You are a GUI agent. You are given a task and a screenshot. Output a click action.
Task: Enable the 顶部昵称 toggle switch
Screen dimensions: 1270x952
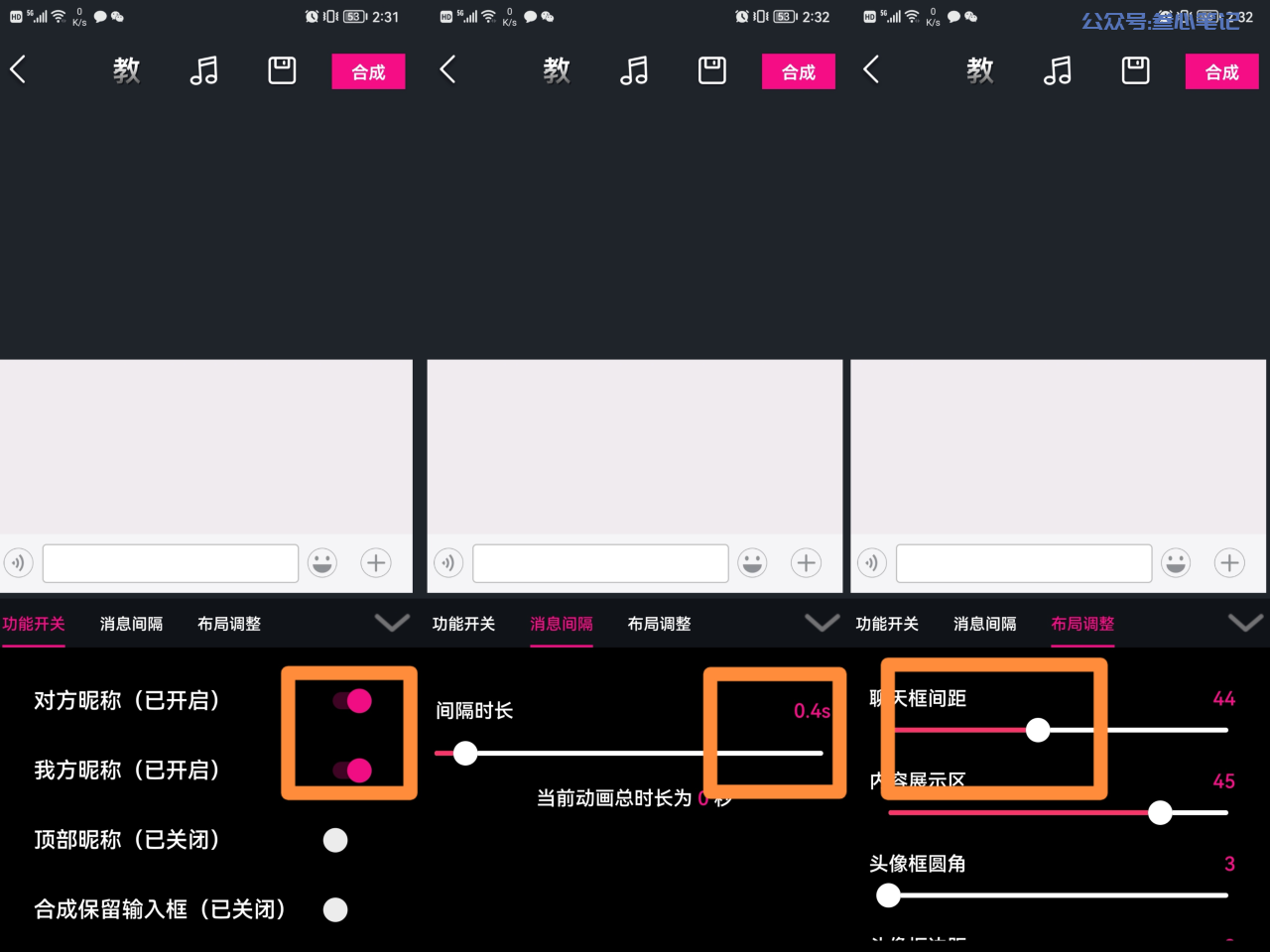click(335, 840)
